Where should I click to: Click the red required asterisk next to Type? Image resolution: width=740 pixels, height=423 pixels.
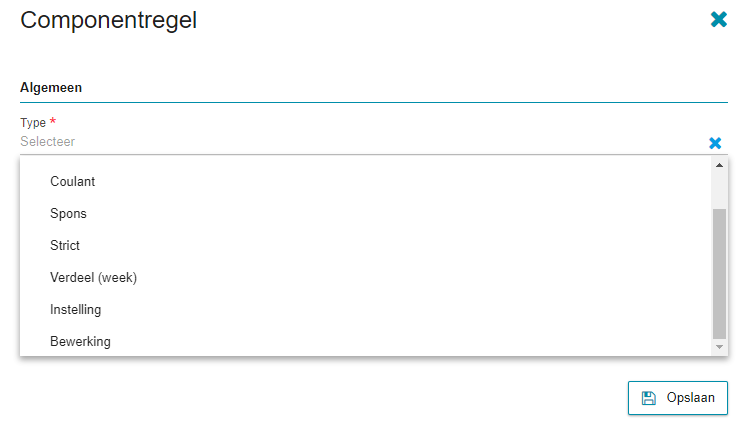point(53,121)
